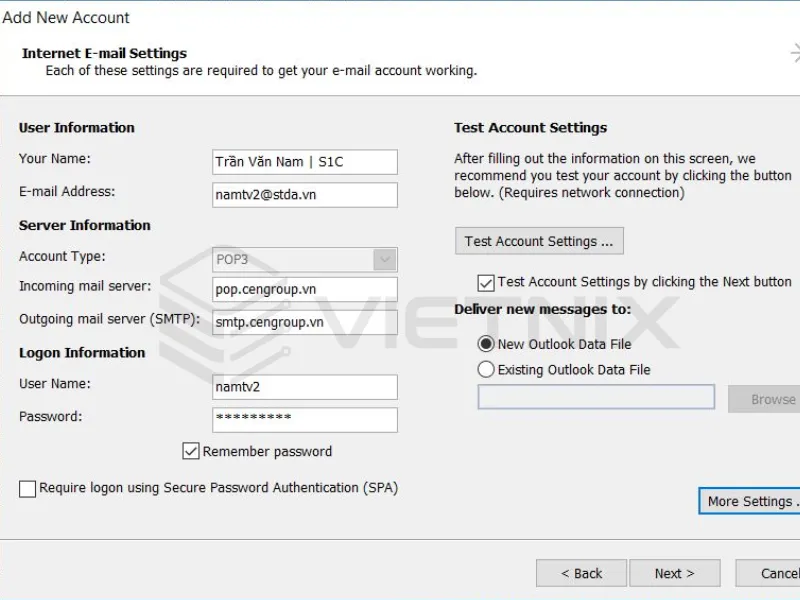Screen dimensions: 800x600
Task: Go back with the Back button
Action: tap(581, 573)
